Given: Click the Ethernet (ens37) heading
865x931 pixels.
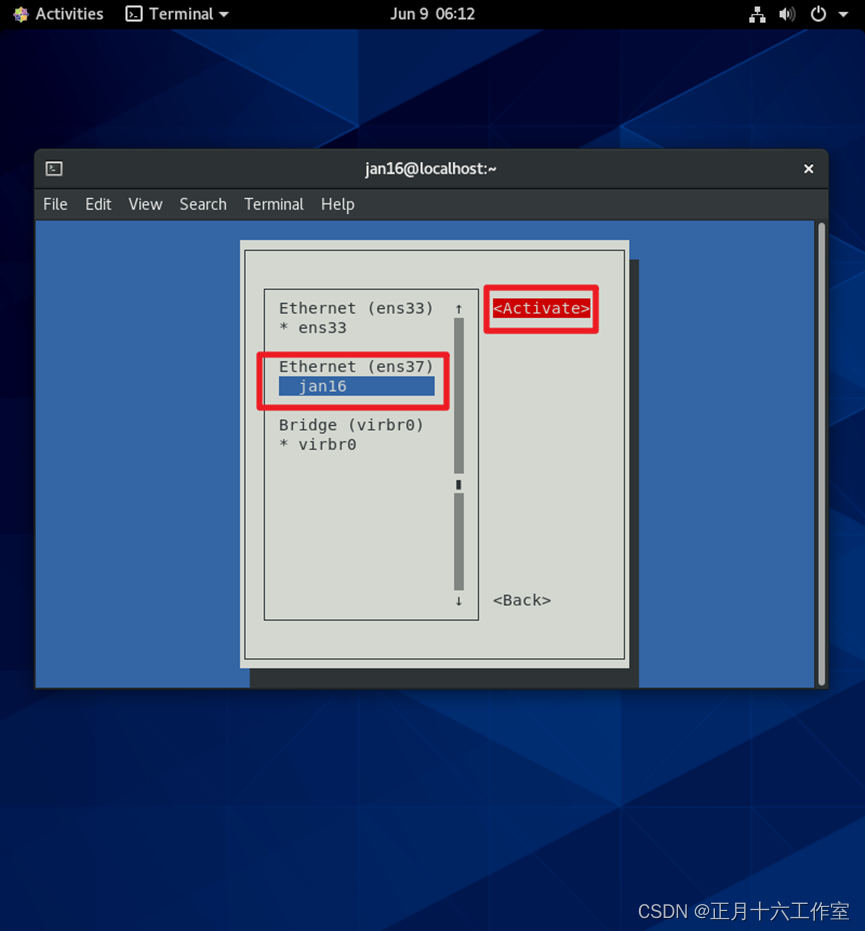Looking at the screenshot, I should [356, 366].
